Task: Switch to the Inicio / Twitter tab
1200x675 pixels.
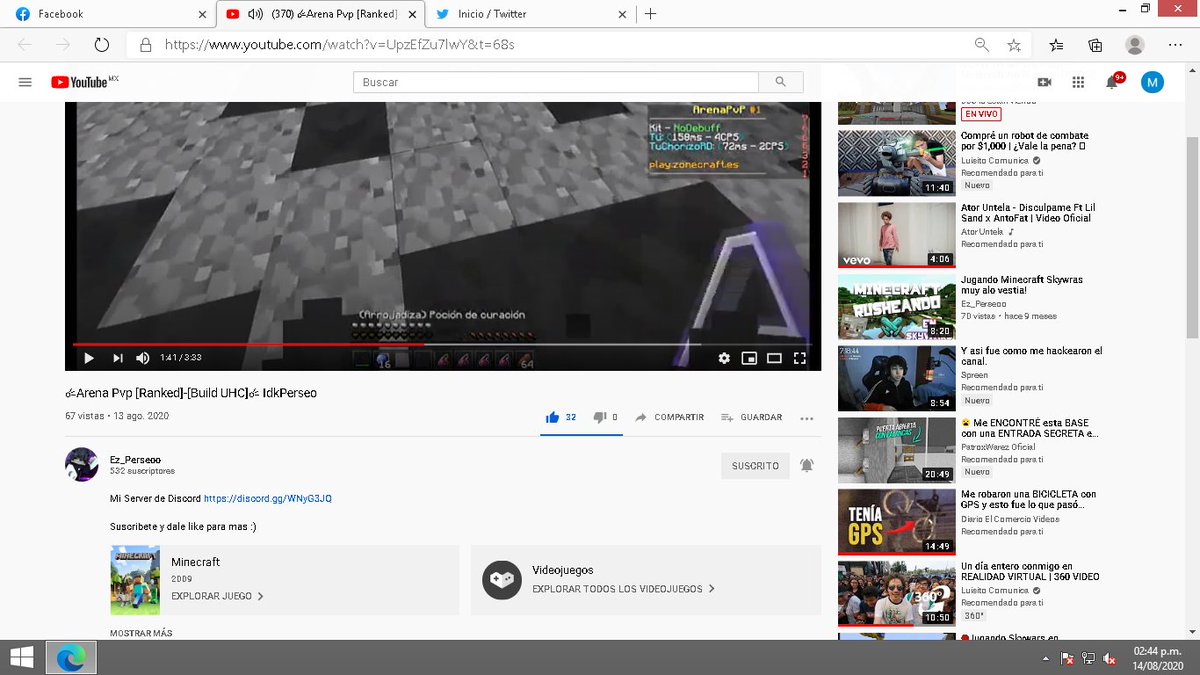Action: [x=530, y=14]
